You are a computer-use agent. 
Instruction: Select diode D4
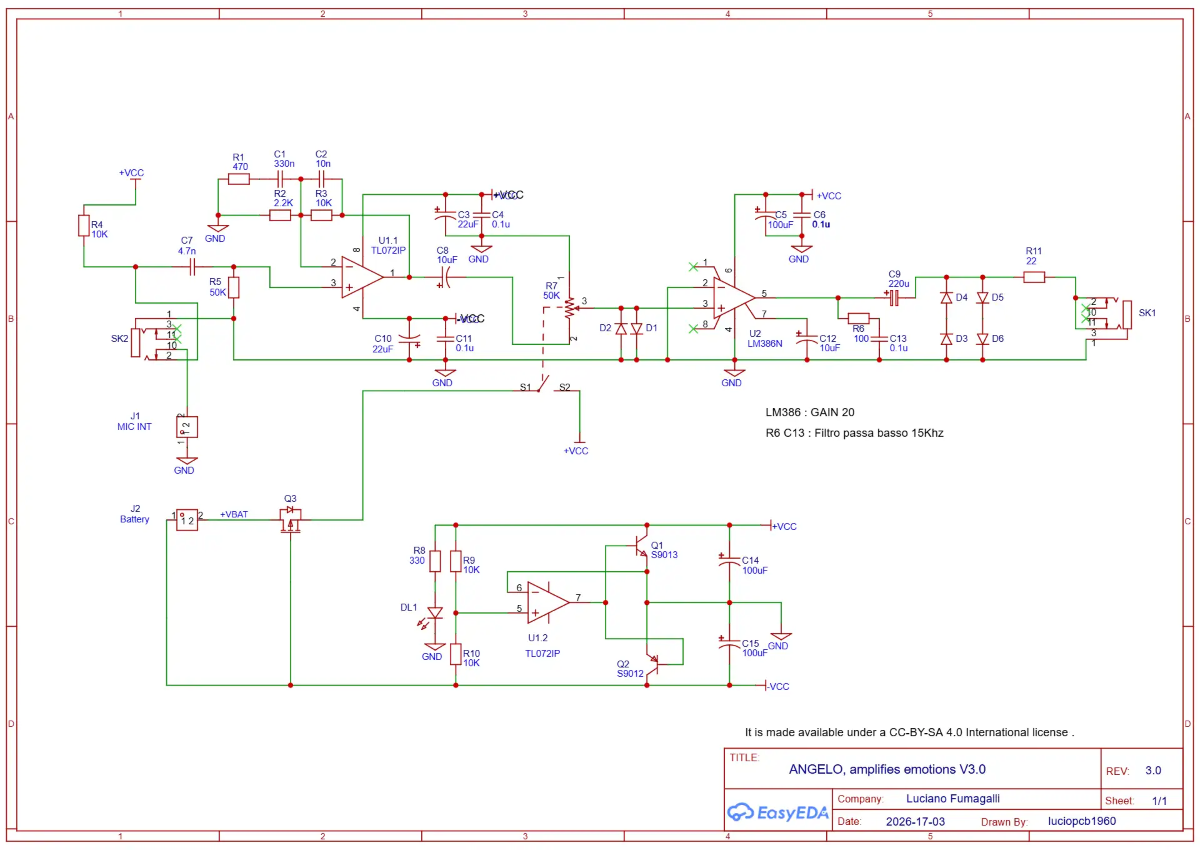(x=946, y=298)
